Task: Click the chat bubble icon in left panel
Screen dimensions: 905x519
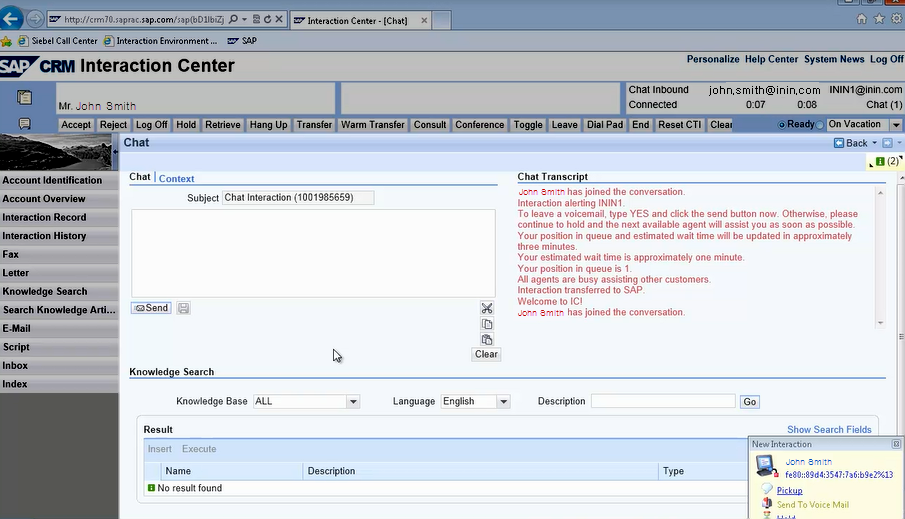Action: (24, 124)
